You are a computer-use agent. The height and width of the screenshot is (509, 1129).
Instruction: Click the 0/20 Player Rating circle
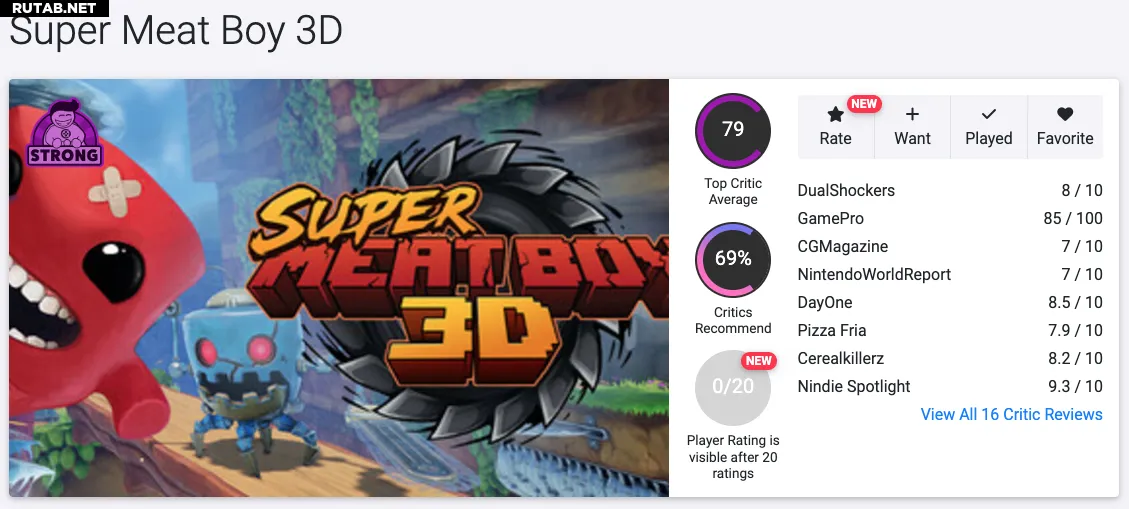point(733,387)
